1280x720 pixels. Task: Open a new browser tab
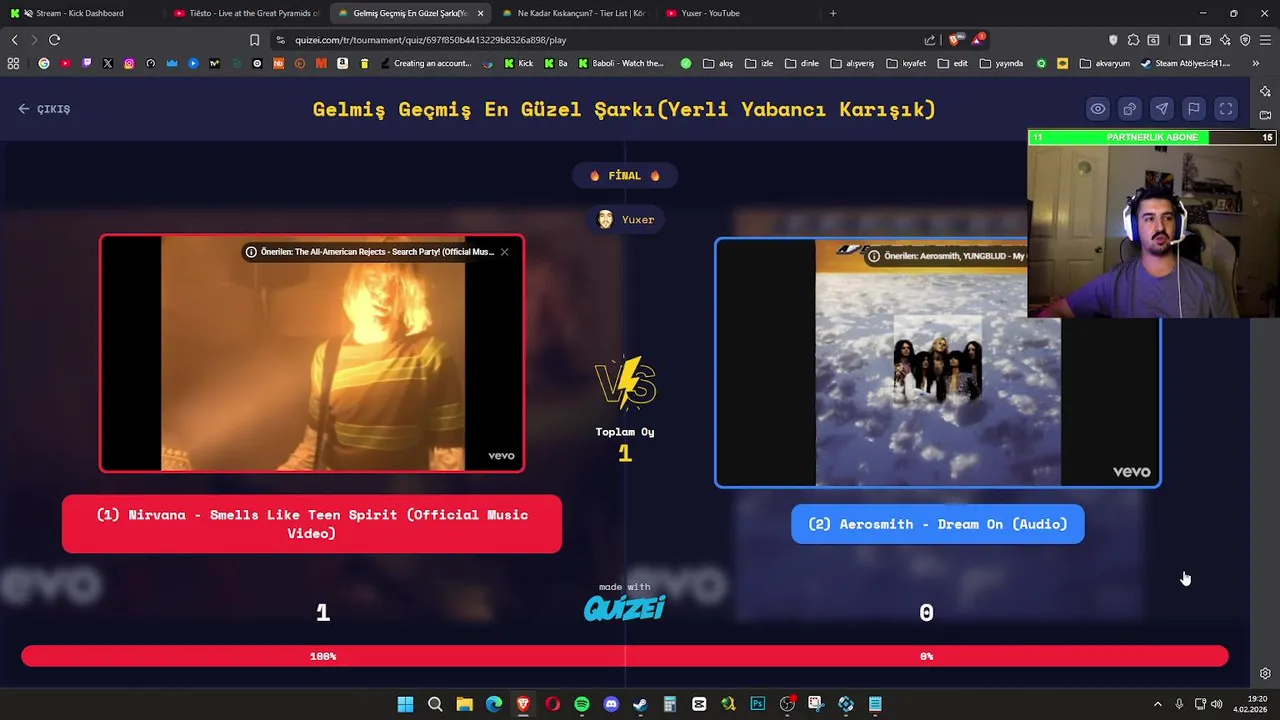[x=833, y=13]
